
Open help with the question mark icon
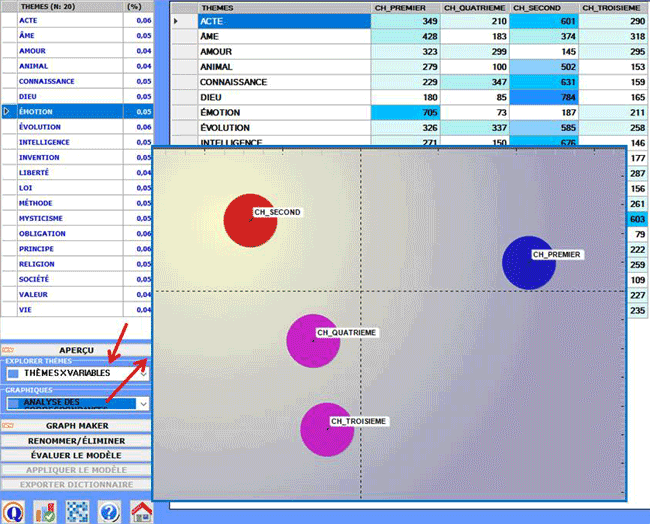pos(109,510)
